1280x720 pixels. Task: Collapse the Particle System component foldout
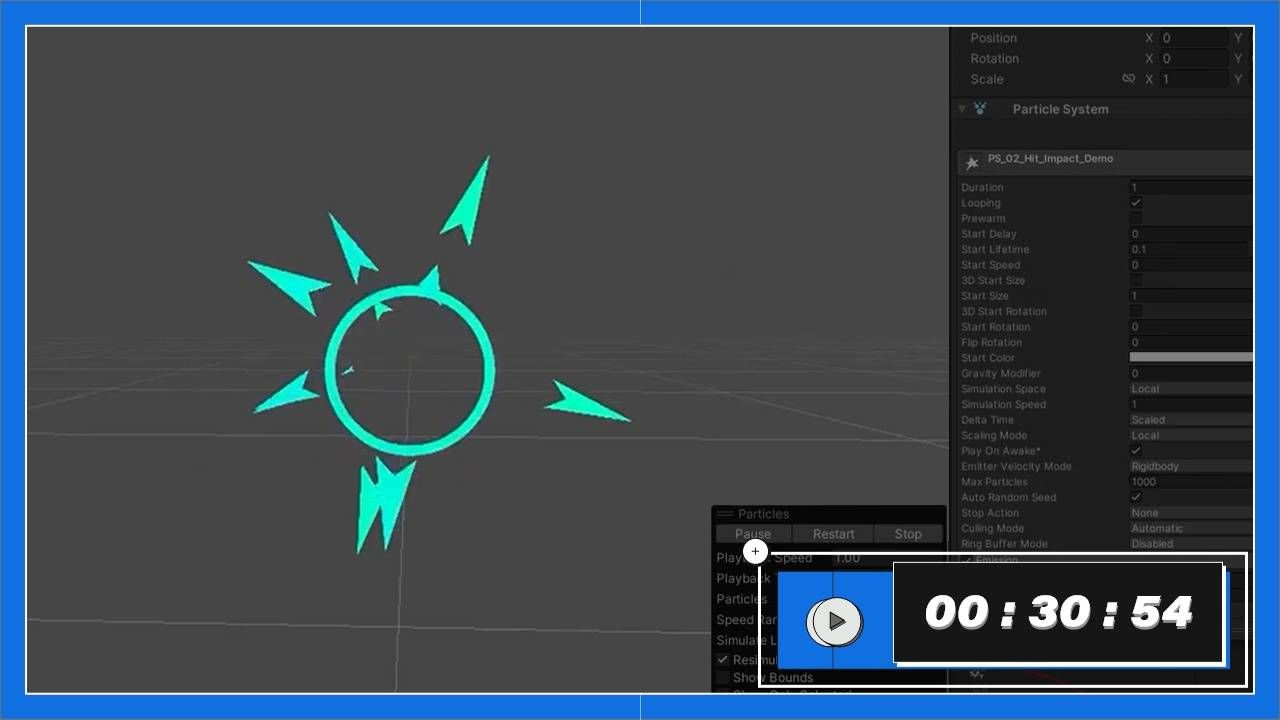[962, 109]
